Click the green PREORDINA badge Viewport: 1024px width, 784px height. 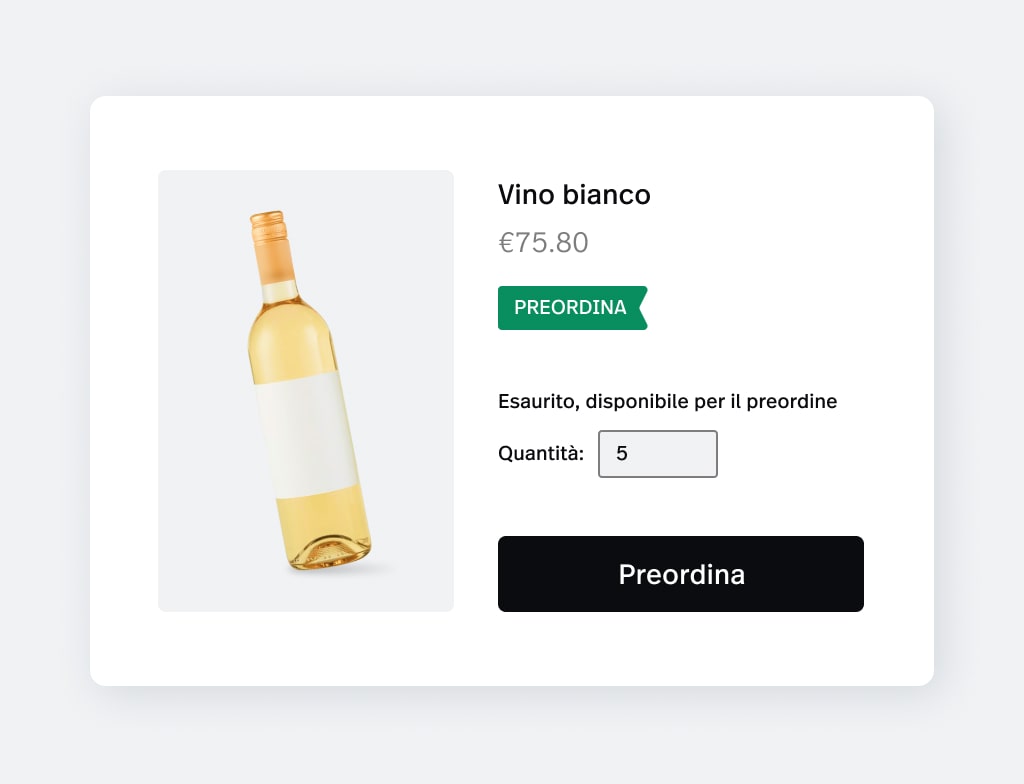[571, 308]
